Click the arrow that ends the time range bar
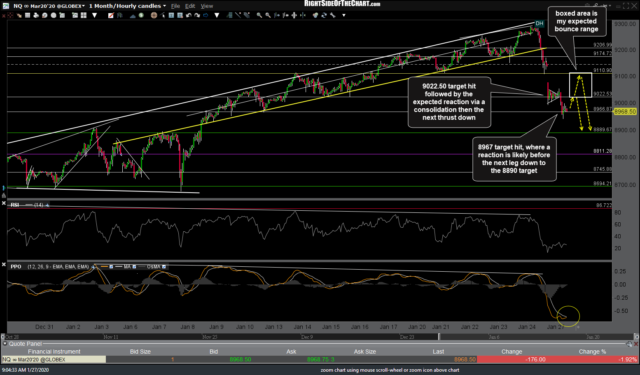Screen dimensions: 640x375 coord(636,337)
